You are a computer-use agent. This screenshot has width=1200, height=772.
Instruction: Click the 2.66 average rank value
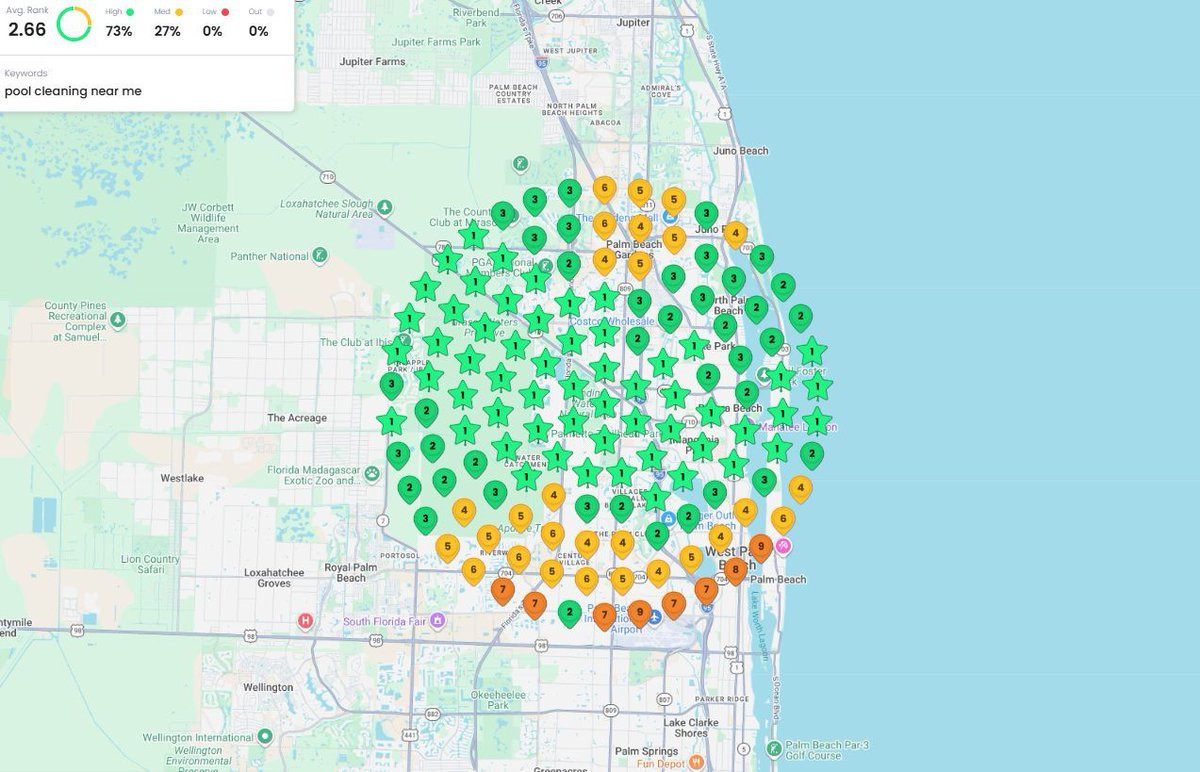(27, 30)
